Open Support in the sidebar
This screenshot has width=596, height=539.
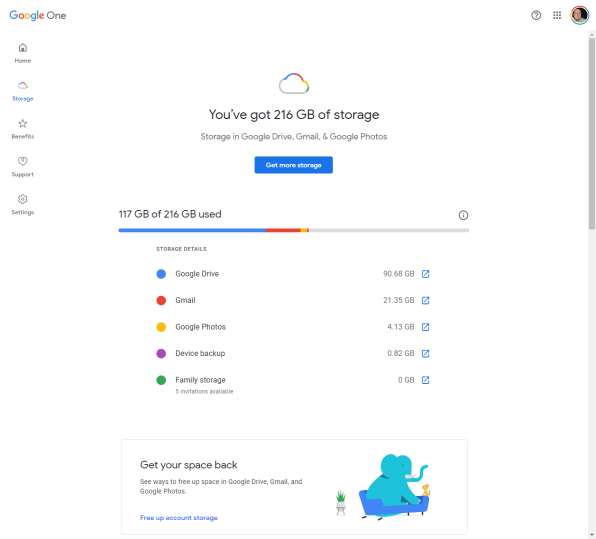[23, 167]
